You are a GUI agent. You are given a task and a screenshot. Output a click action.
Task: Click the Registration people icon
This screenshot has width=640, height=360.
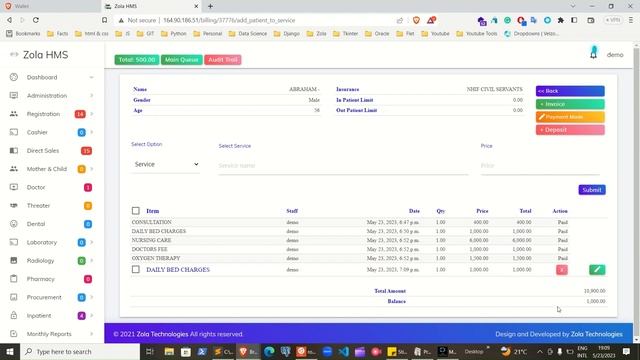pos(14,114)
